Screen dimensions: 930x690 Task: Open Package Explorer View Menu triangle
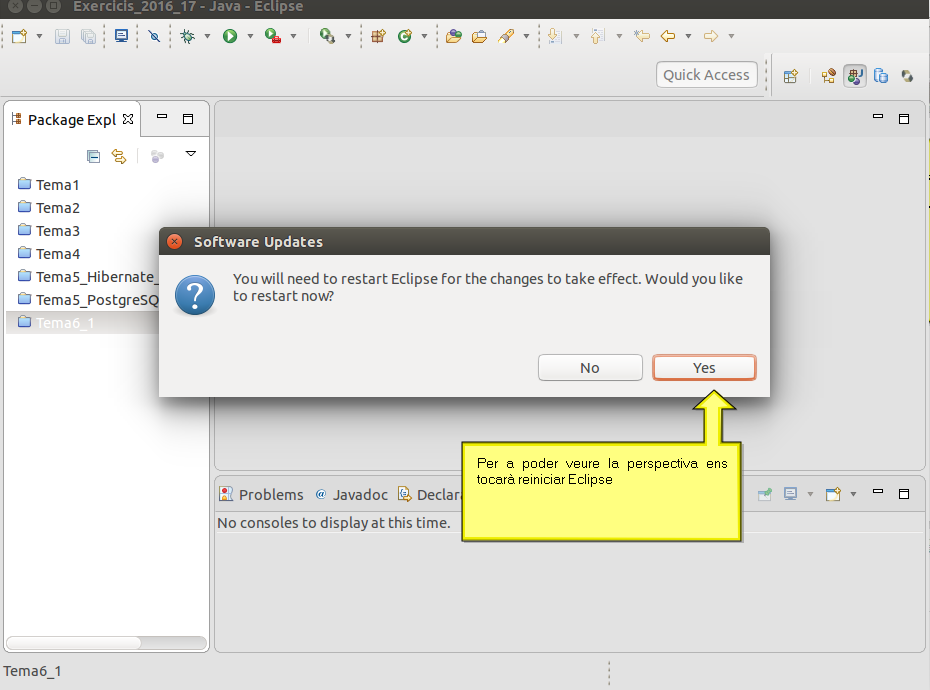pyautogui.click(x=190, y=154)
